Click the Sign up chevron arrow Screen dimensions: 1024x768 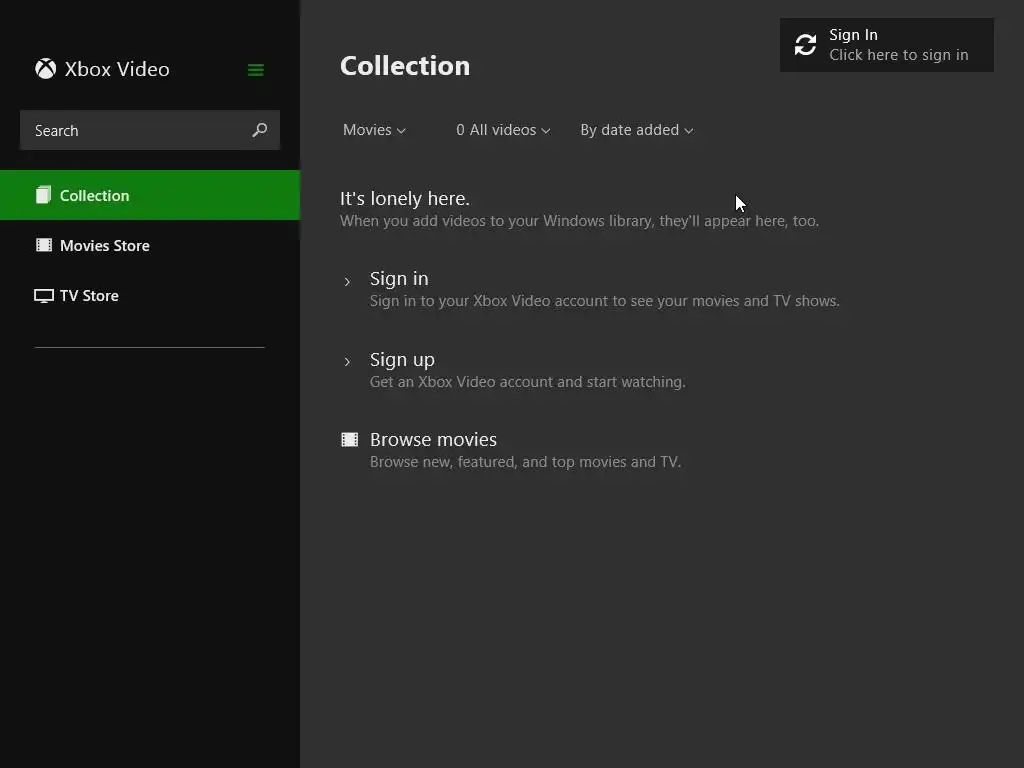(347, 361)
